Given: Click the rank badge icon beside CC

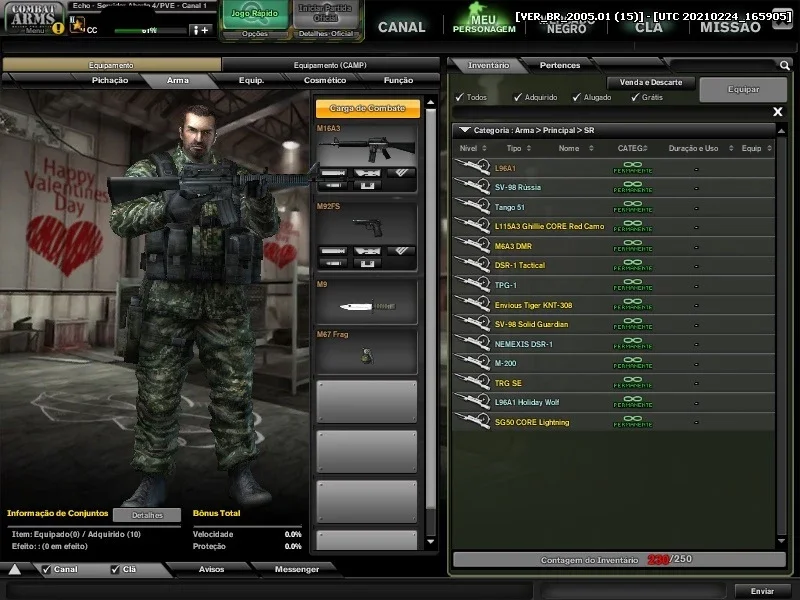Looking at the screenshot, I should click(x=77, y=24).
